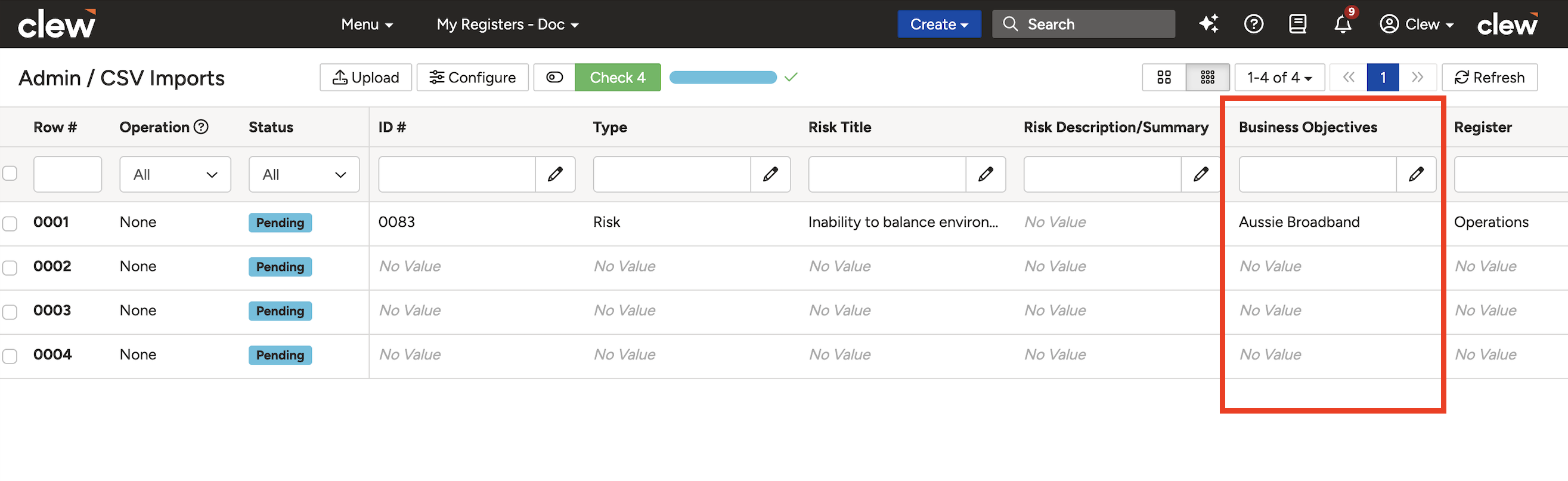Switch to compact grid view icon

[x=1208, y=78]
